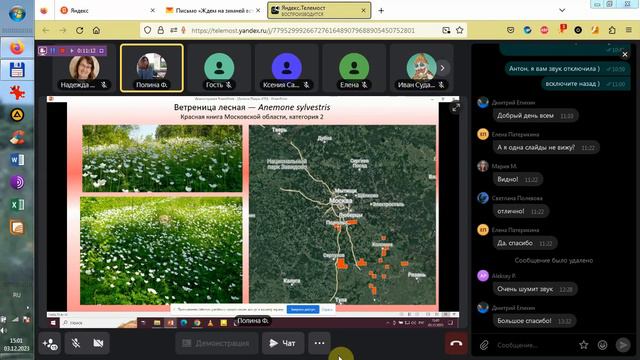Close the Яндекс.Телемост tab
This screenshot has height=360, width=640.
coord(363,11)
